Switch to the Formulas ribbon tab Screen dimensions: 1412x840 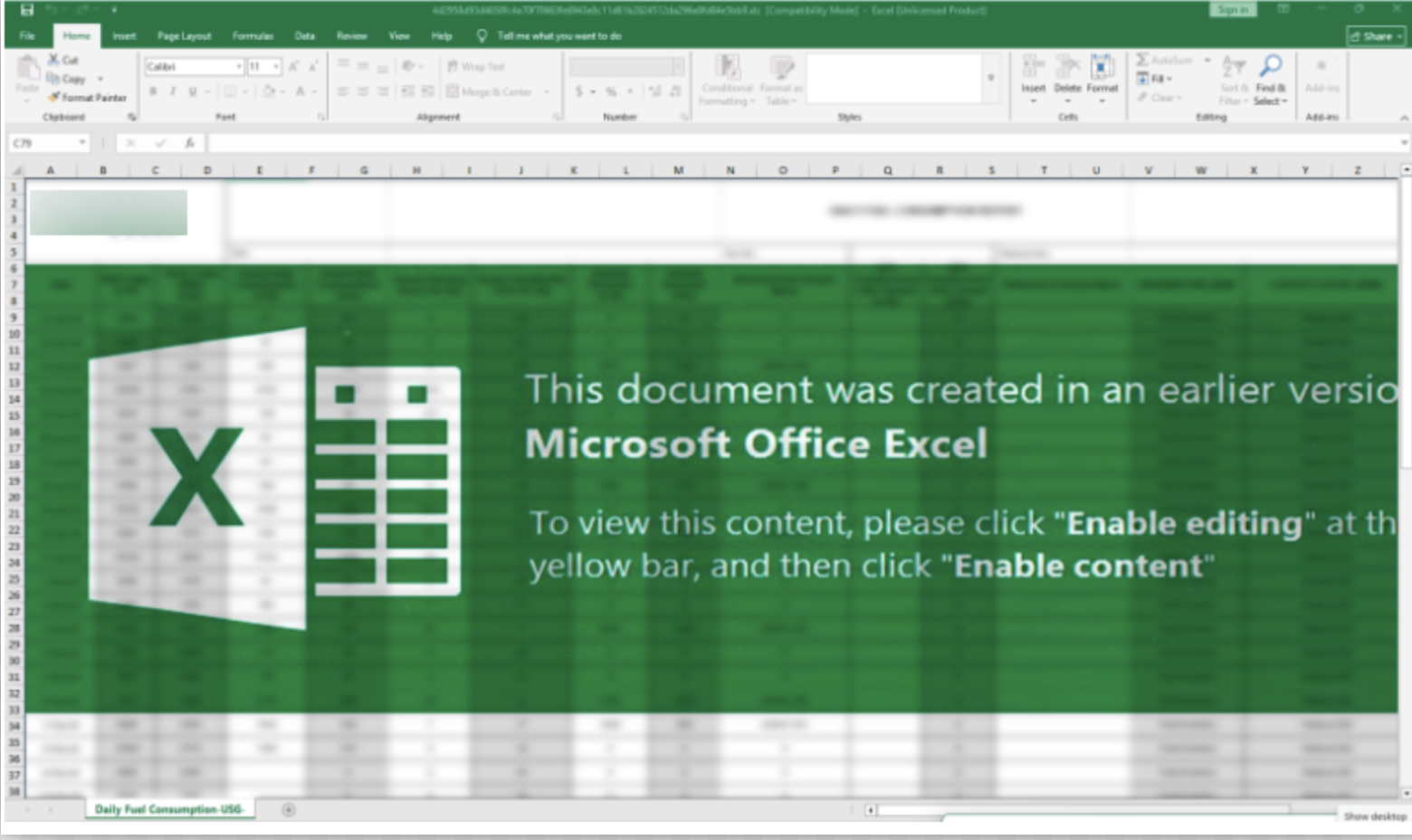(x=253, y=36)
